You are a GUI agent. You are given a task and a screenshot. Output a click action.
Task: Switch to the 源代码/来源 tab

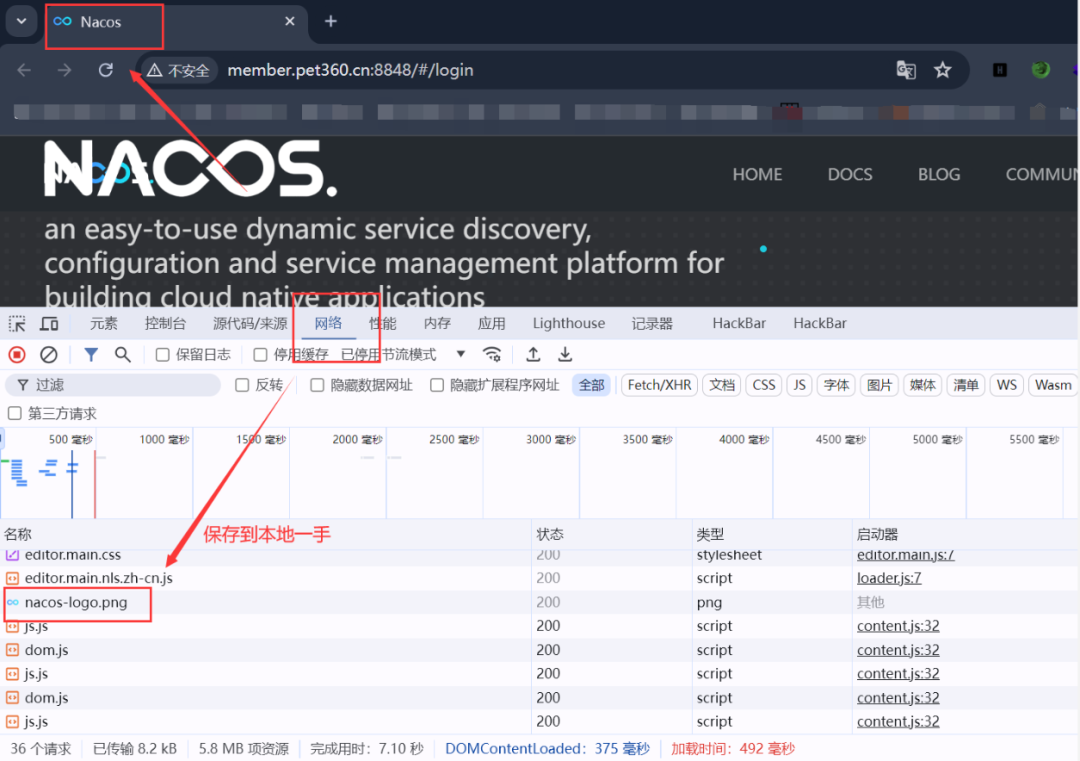[x=250, y=324]
